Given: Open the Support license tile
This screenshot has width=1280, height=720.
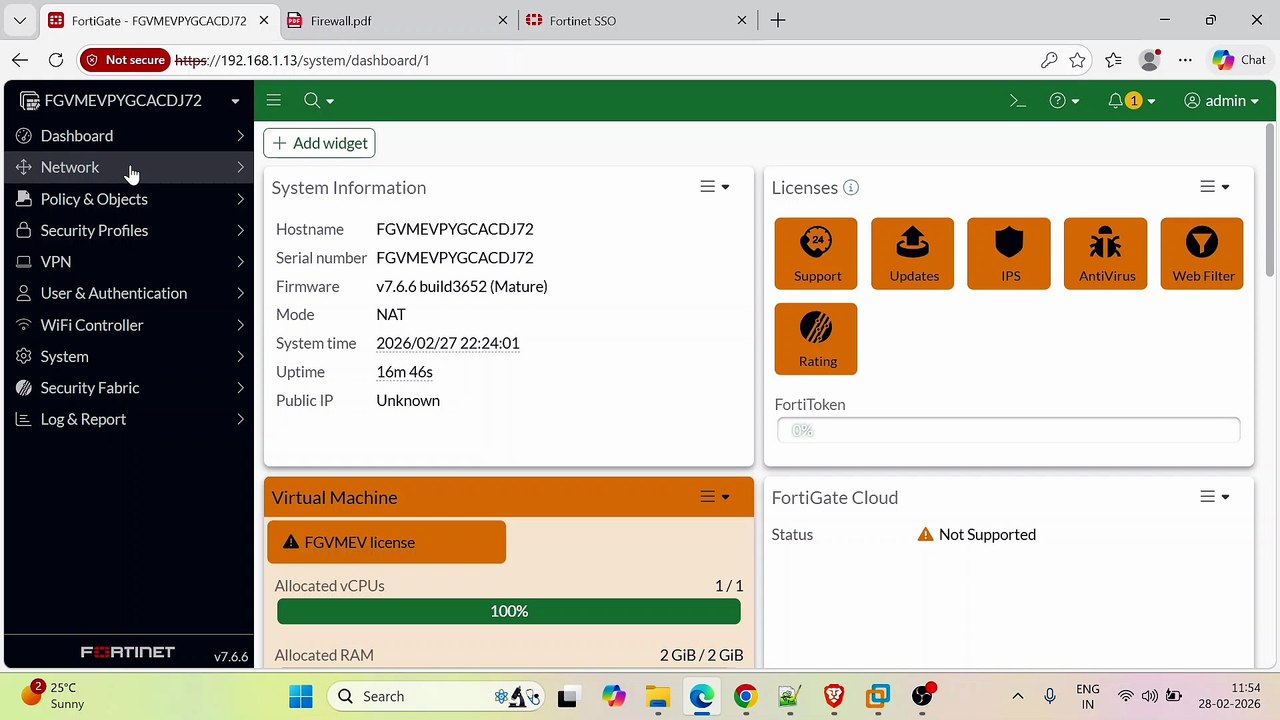Looking at the screenshot, I should (x=816, y=254).
